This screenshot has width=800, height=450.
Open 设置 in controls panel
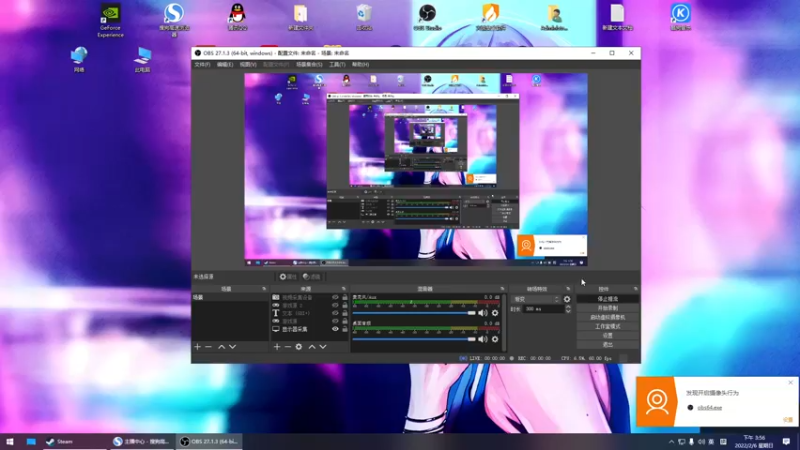(608, 336)
